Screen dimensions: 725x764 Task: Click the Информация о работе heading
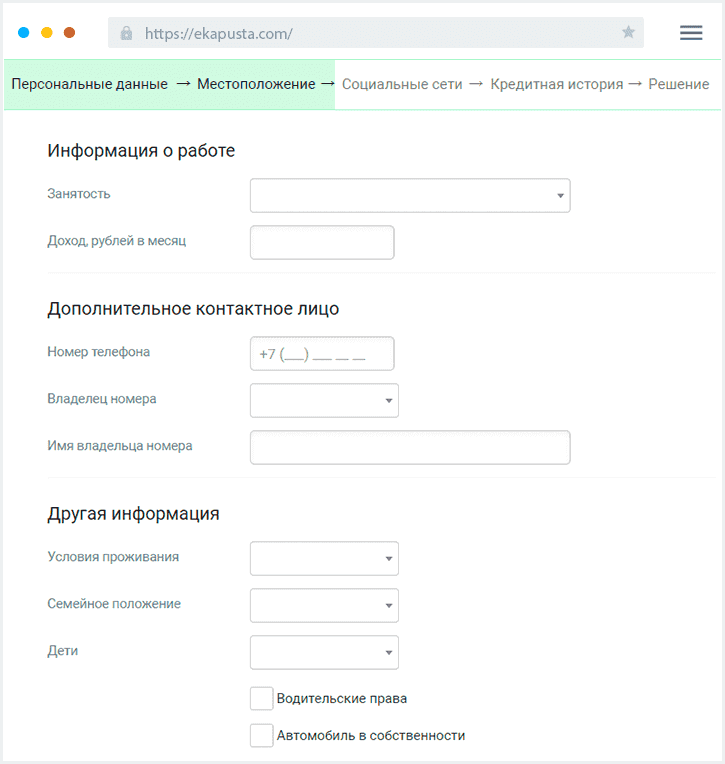pyautogui.click(x=141, y=151)
